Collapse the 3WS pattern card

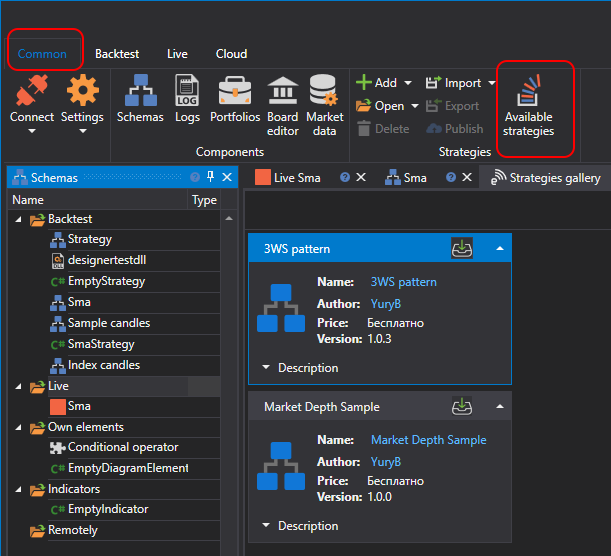click(x=500, y=248)
